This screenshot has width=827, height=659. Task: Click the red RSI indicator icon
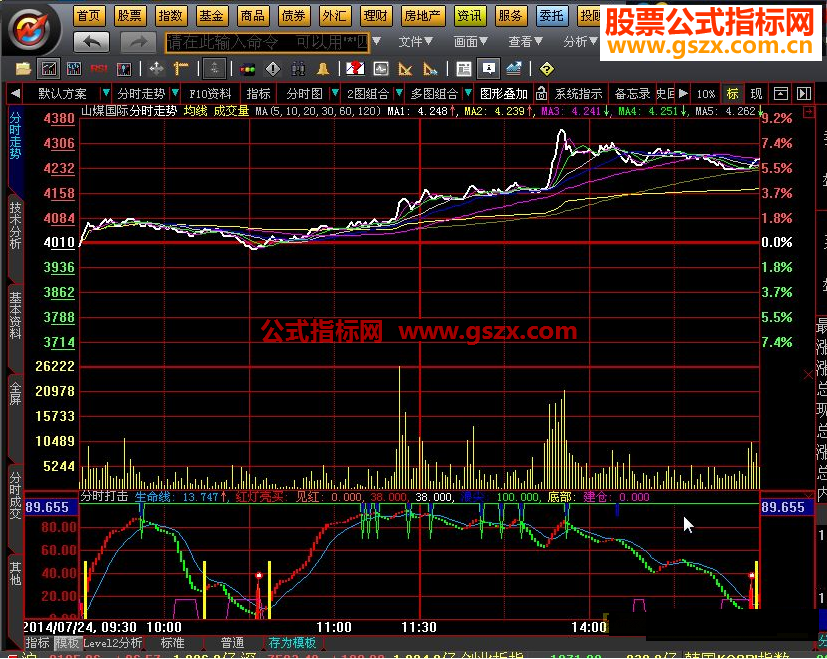point(99,69)
